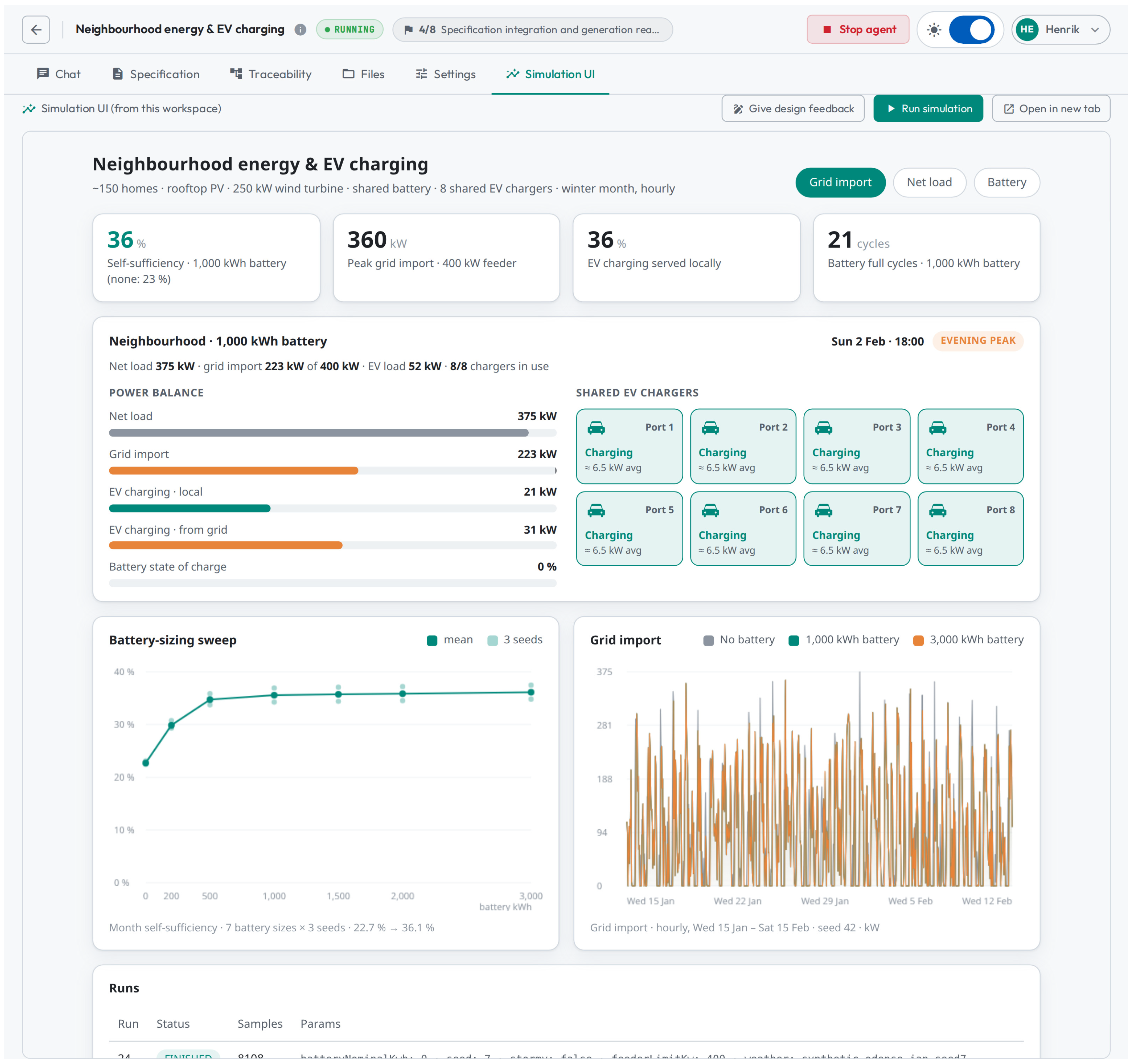Open the Traceability tab
The image size is (1134, 1064).
click(271, 74)
